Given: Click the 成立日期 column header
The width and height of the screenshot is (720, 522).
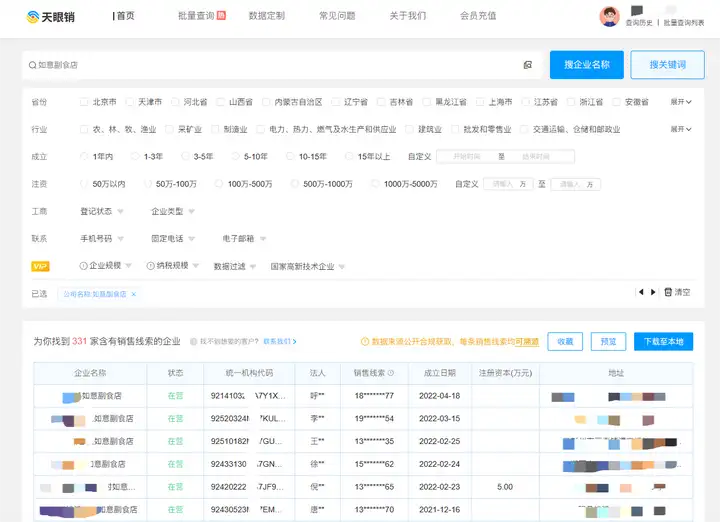Looking at the screenshot, I should coord(439,373).
